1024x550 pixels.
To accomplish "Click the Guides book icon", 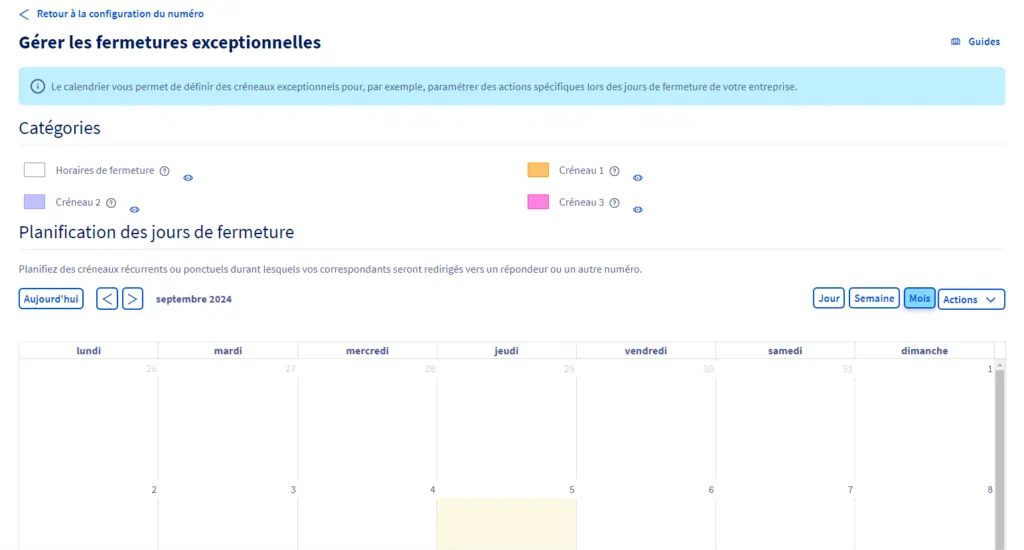I will [955, 42].
